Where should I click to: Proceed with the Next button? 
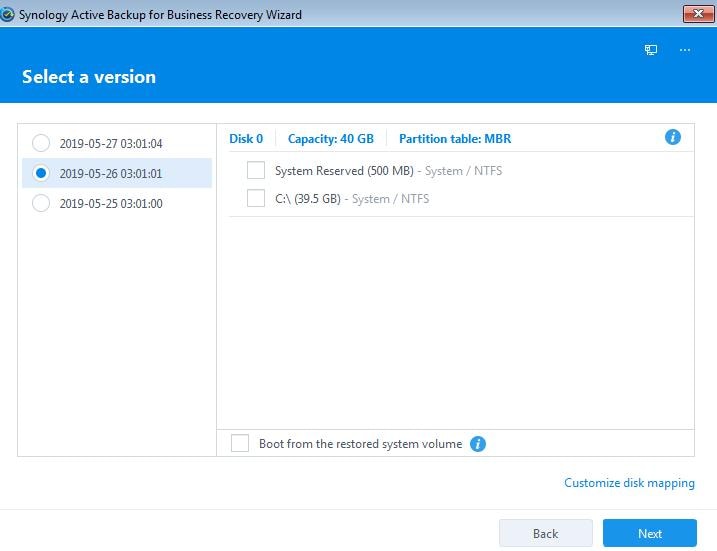pyautogui.click(x=650, y=533)
